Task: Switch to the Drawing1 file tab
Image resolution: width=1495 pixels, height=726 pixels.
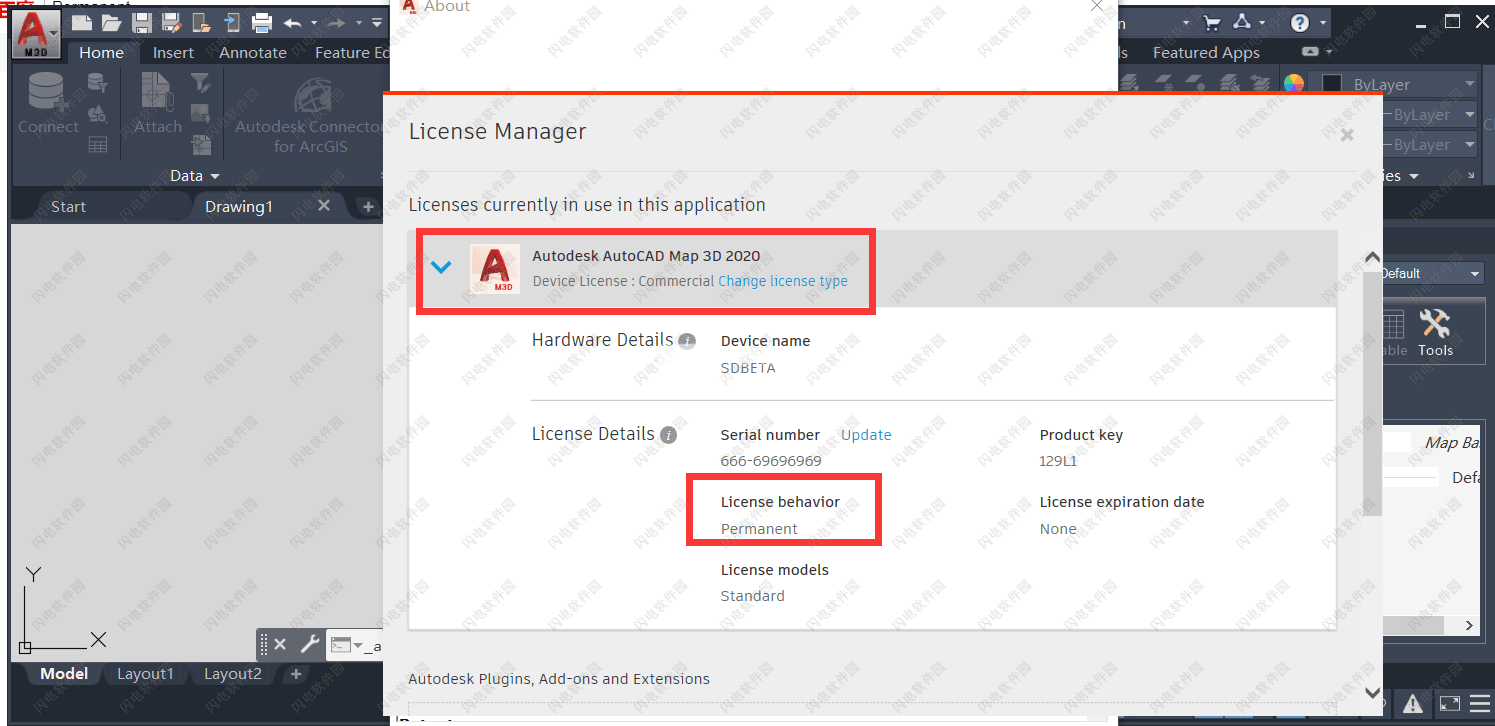Action: tap(238, 206)
